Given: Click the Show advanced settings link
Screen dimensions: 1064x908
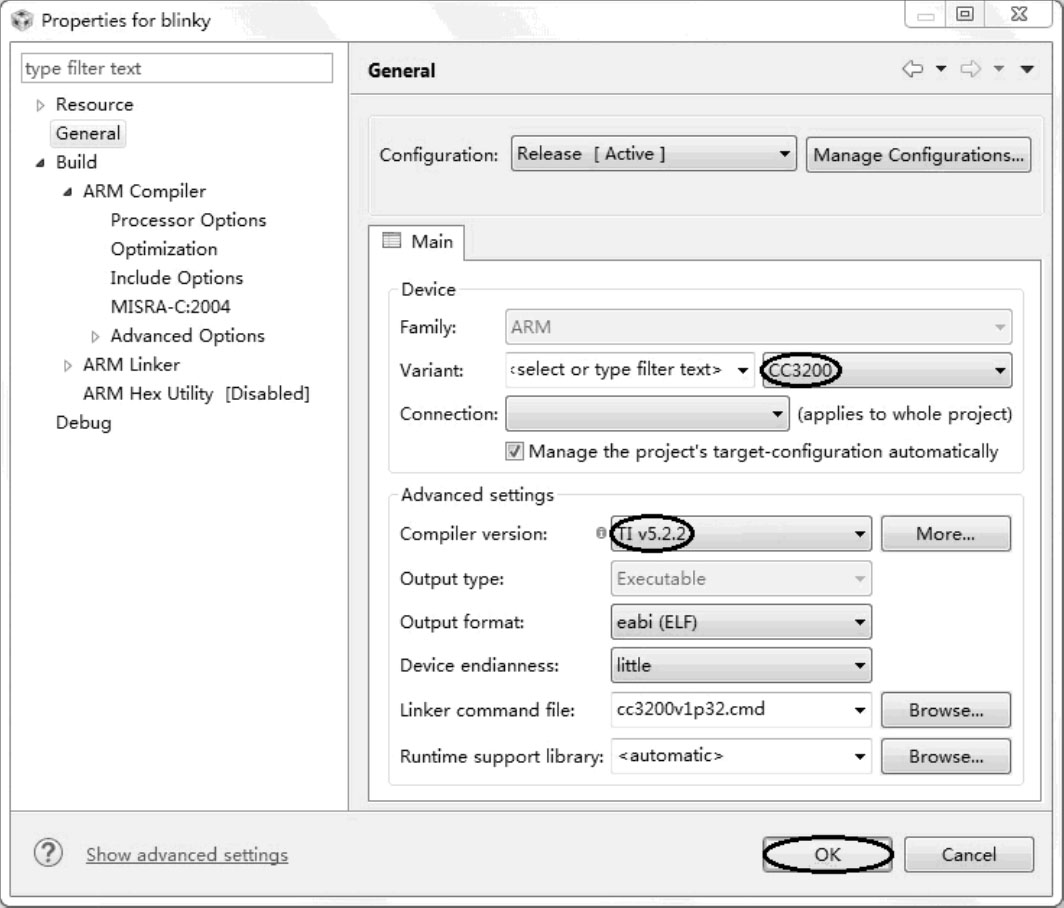Looking at the screenshot, I should pyautogui.click(x=187, y=855).
